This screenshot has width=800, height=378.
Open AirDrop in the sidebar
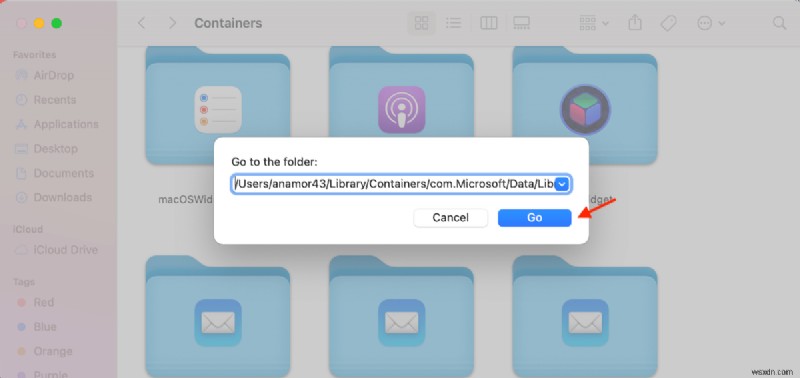pyautogui.click(x=45, y=75)
